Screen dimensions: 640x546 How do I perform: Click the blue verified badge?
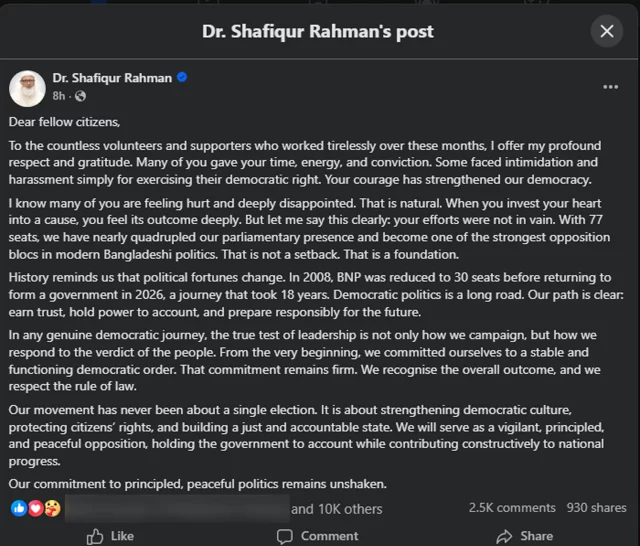tap(181, 78)
